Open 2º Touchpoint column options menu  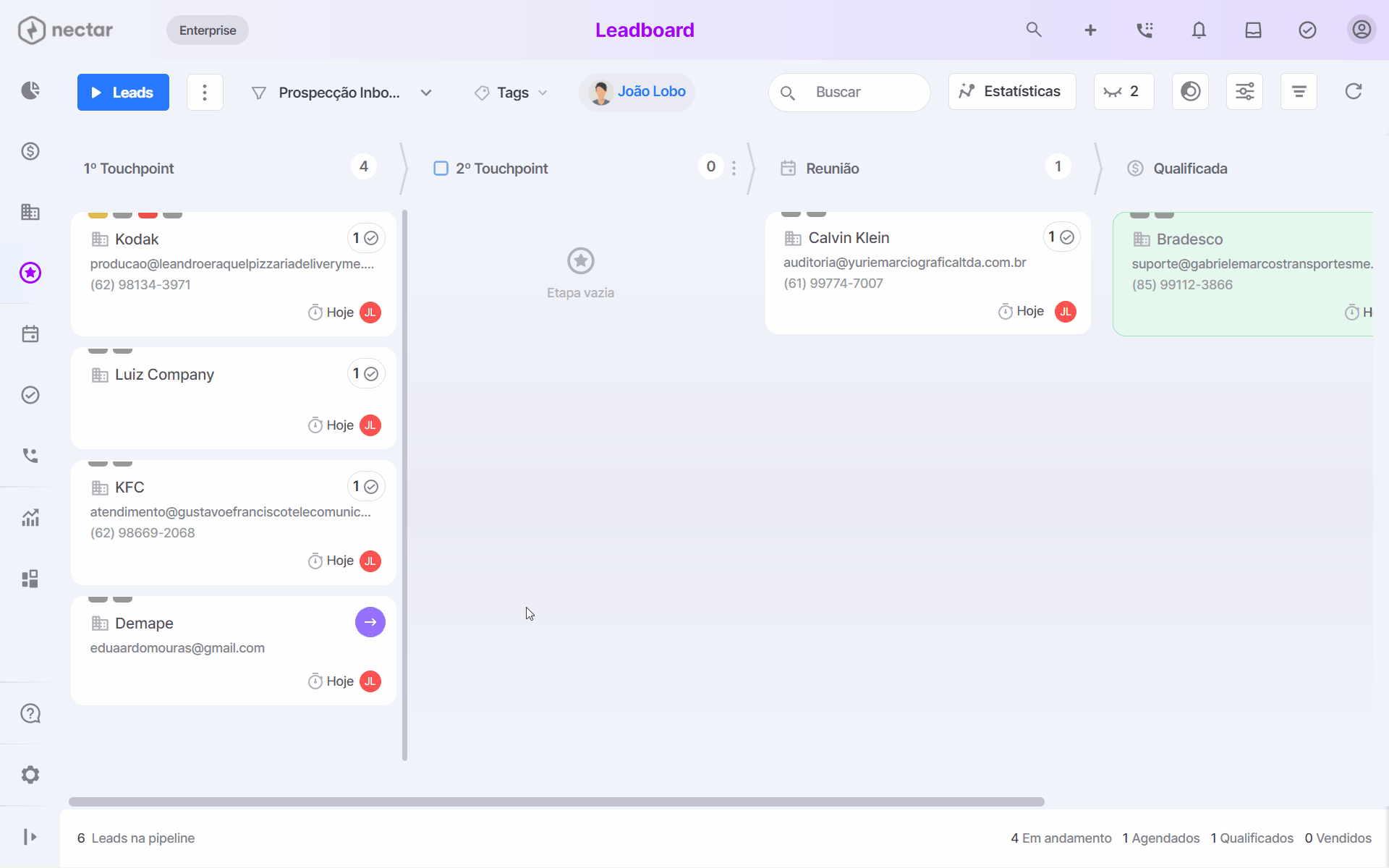[734, 168]
